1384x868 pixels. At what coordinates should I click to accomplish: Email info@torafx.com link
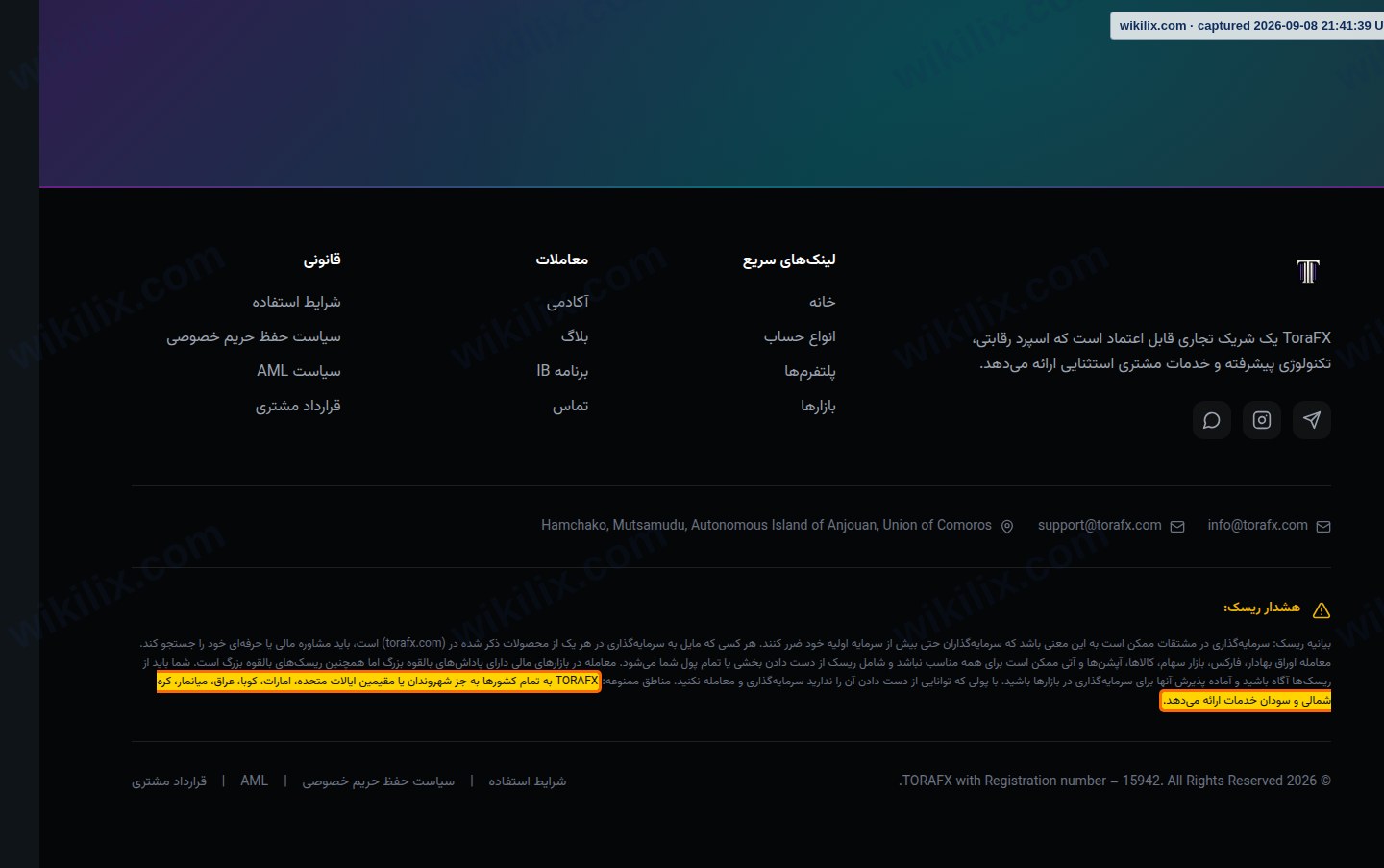pyautogui.click(x=1257, y=525)
